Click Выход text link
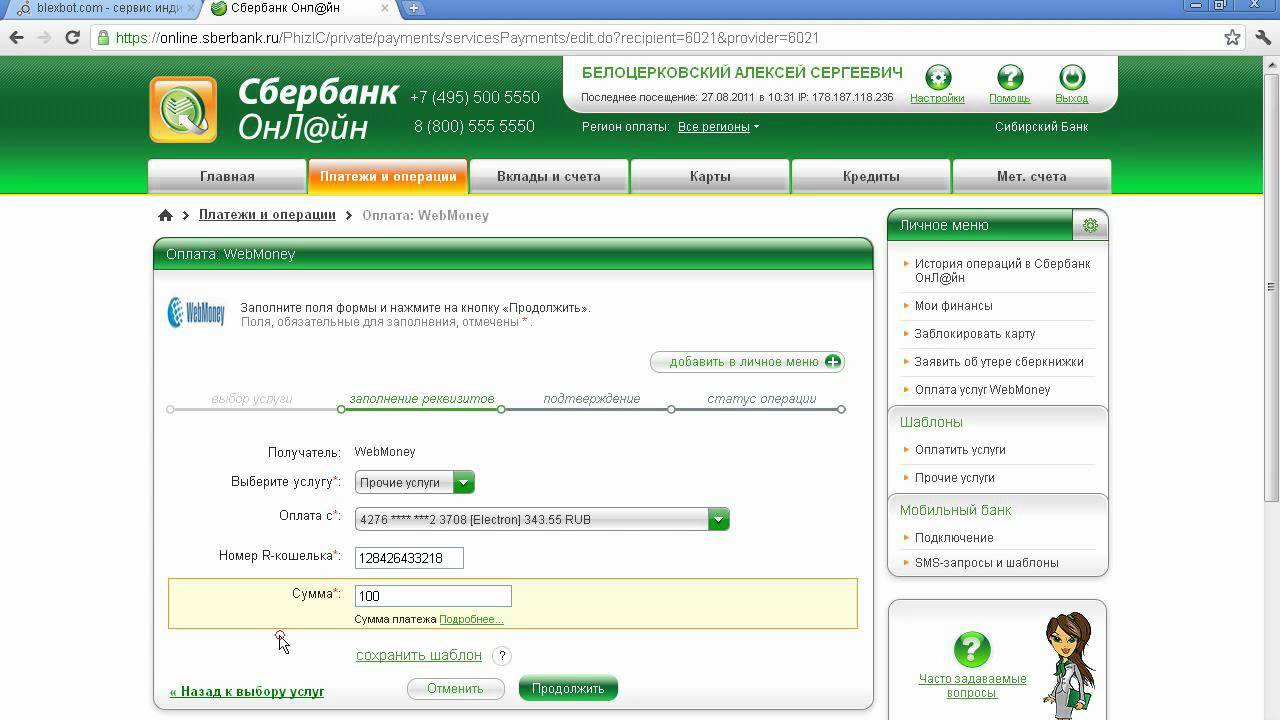 pyautogui.click(x=1071, y=98)
